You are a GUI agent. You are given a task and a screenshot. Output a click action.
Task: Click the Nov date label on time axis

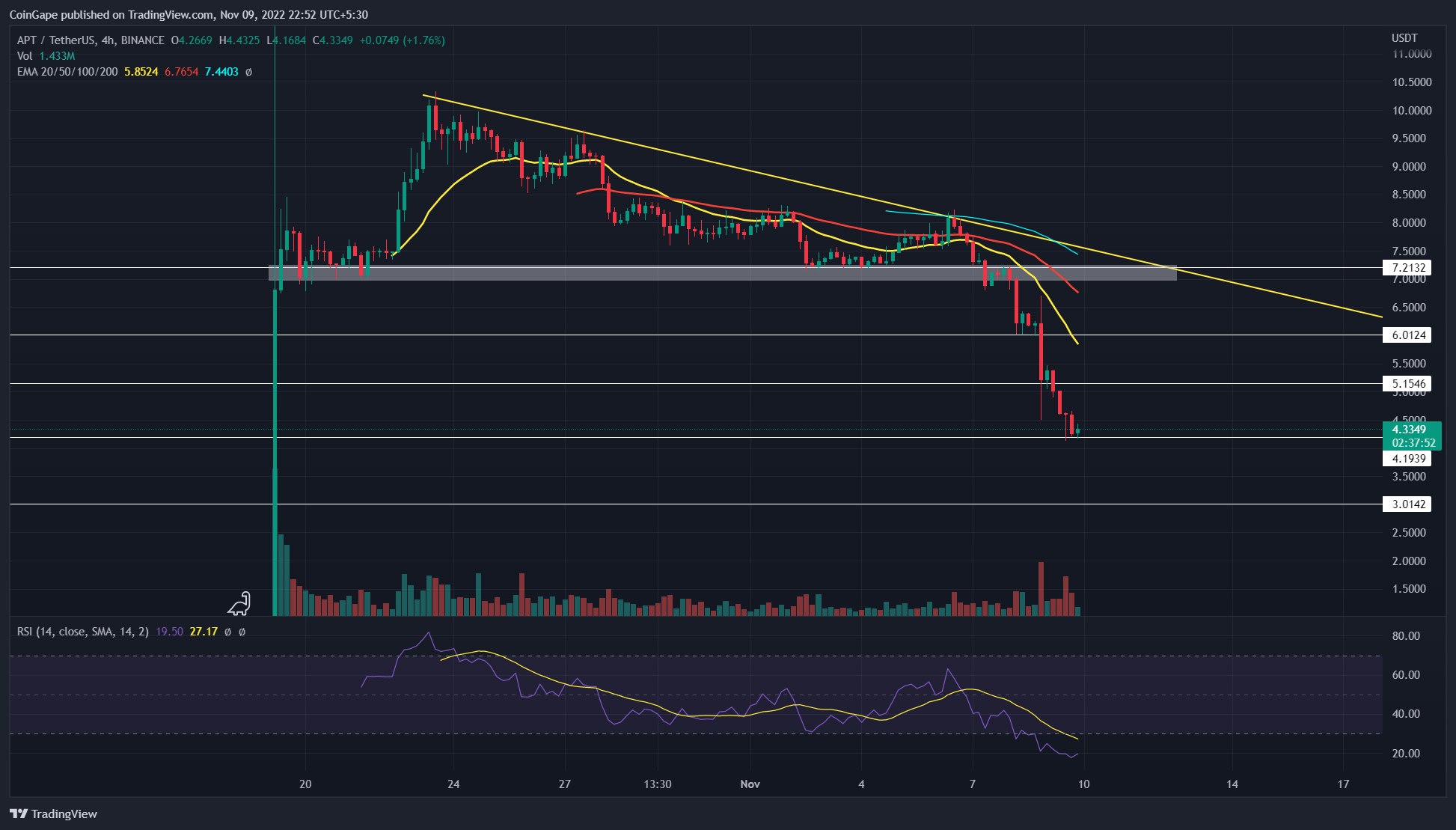point(750,784)
